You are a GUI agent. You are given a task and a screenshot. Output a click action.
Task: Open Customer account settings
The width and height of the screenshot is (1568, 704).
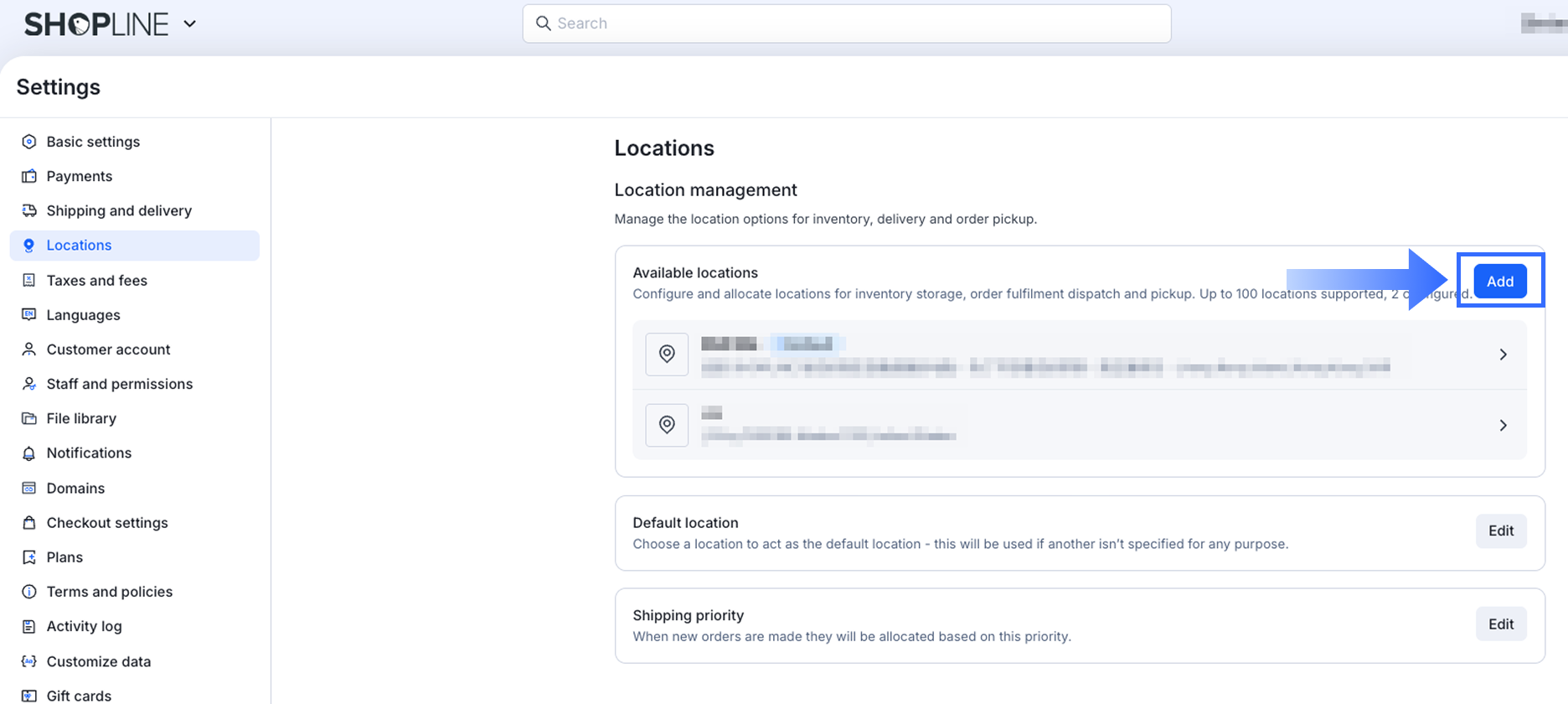[x=108, y=349]
